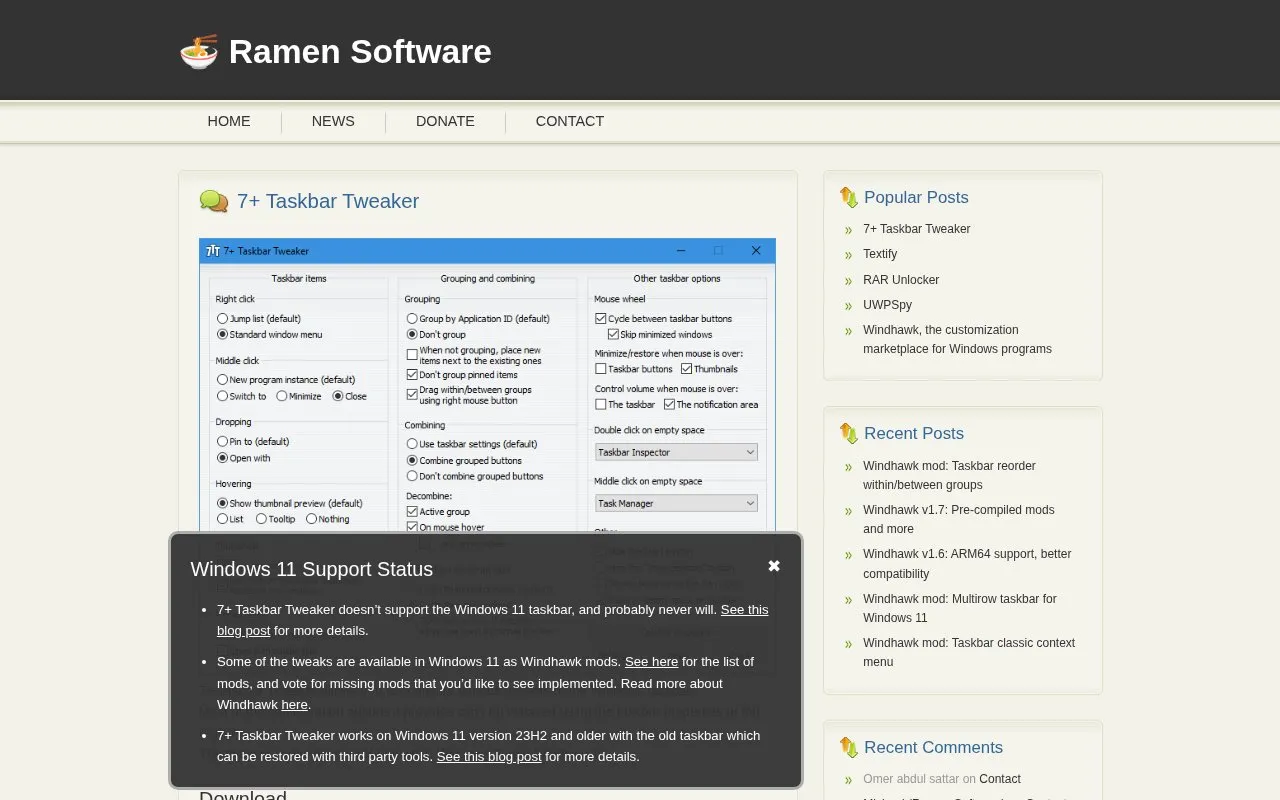
Task: Click the arrow icon beside Recent Comments
Action: pyautogui.click(x=849, y=748)
